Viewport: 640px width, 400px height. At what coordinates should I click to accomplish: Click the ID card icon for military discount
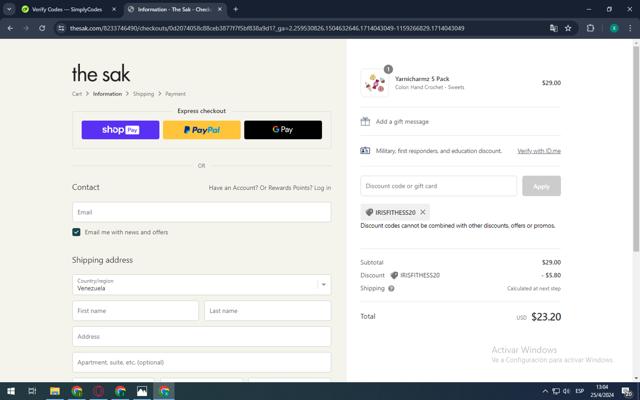tap(365, 151)
